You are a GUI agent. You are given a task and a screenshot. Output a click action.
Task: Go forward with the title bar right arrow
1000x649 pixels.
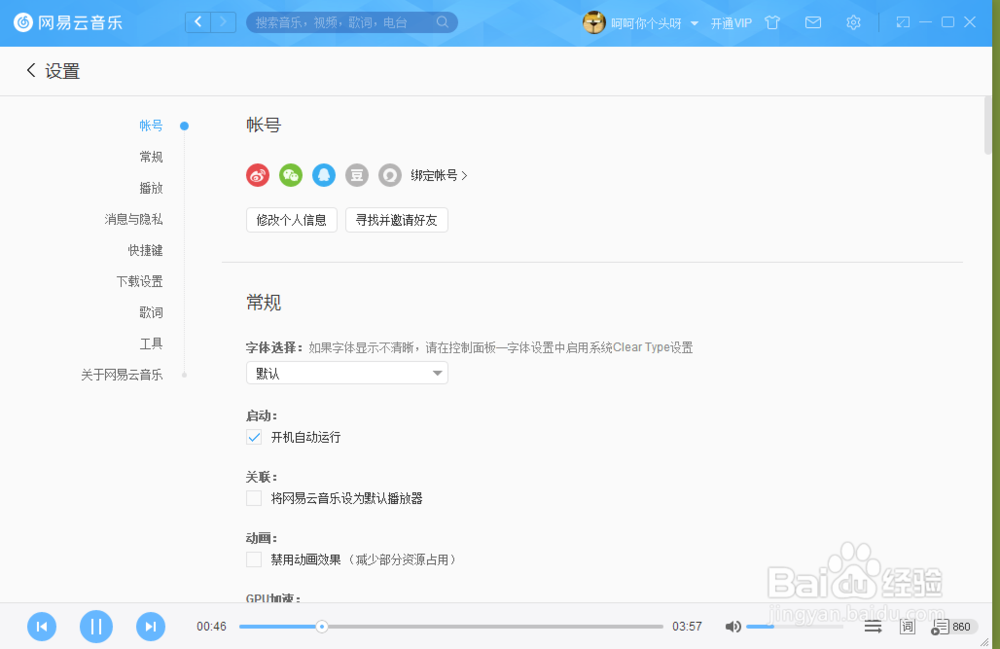(223, 22)
